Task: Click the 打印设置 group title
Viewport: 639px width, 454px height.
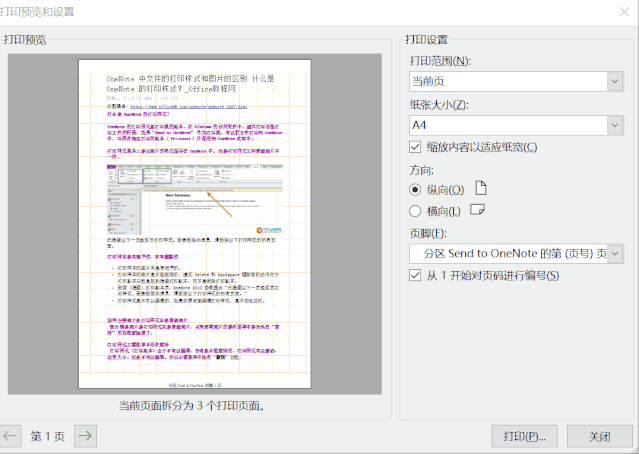Action: coord(426,40)
